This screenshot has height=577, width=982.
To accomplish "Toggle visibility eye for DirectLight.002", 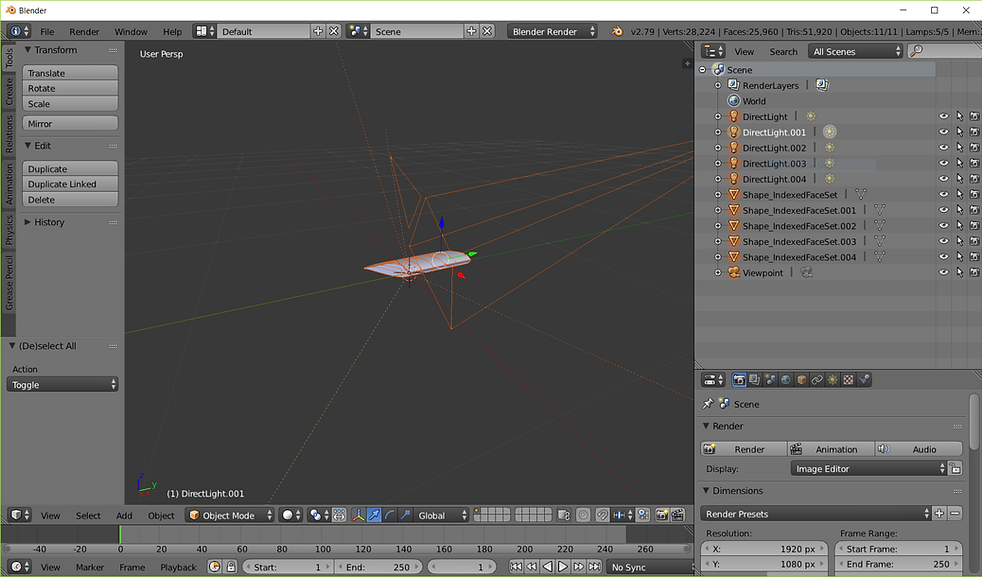I will (944, 148).
